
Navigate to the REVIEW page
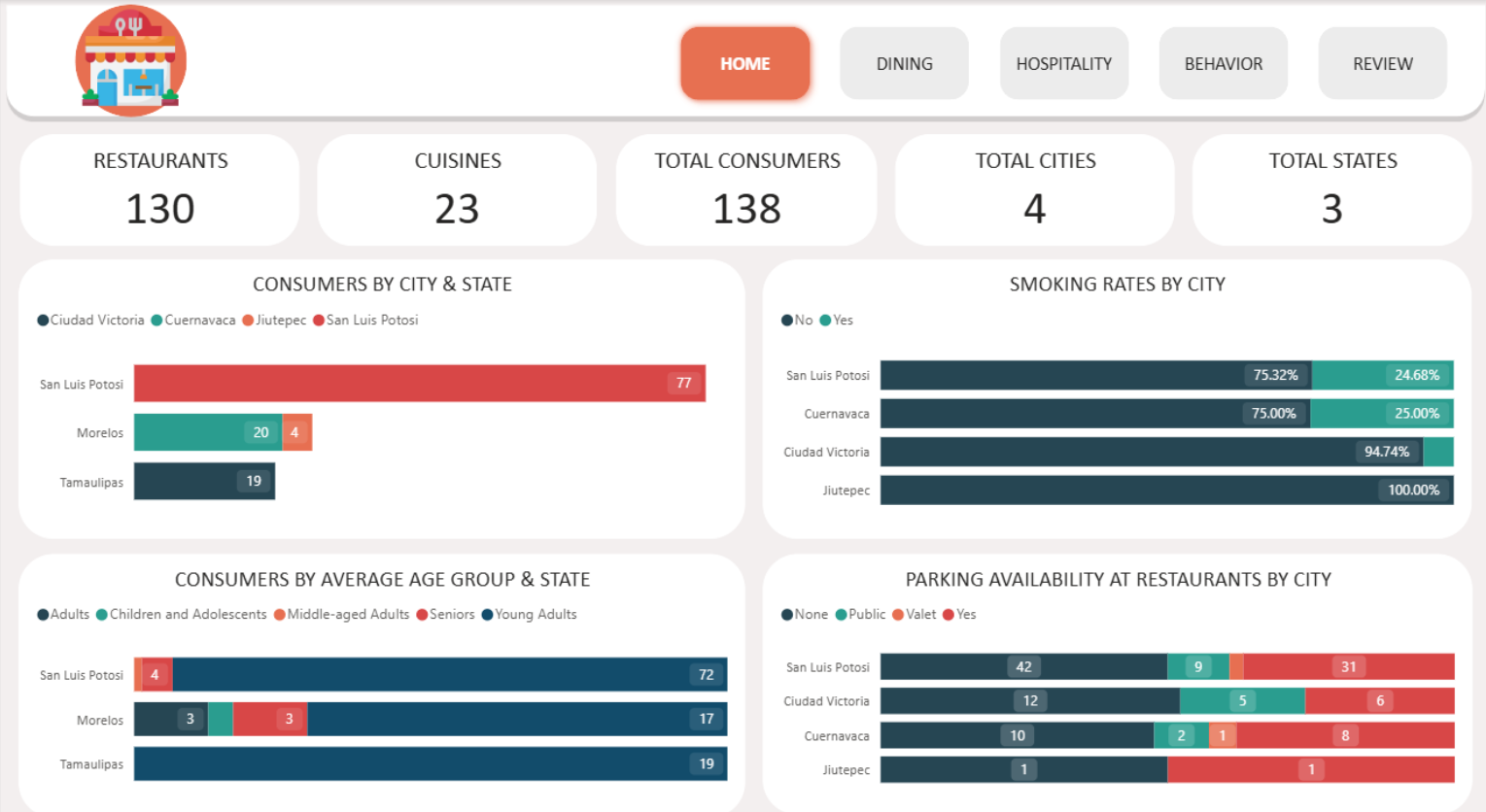[x=1382, y=64]
